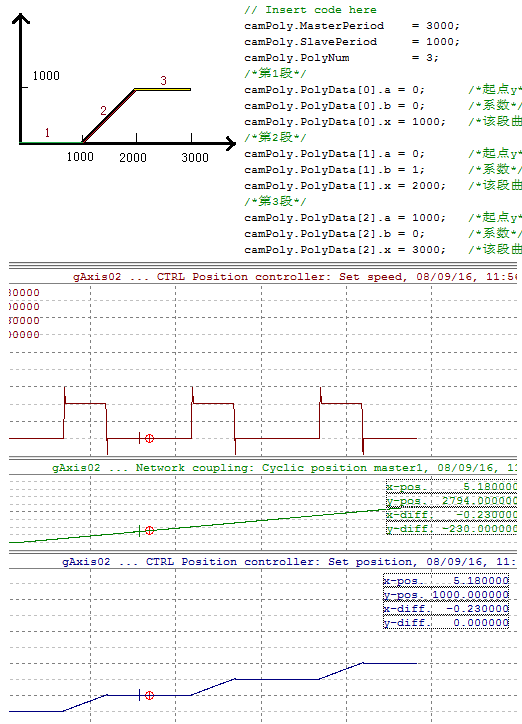Click the y-pos 2794 readout in master chart
The width and height of the screenshot is (522, 724).
coord(452,501)
